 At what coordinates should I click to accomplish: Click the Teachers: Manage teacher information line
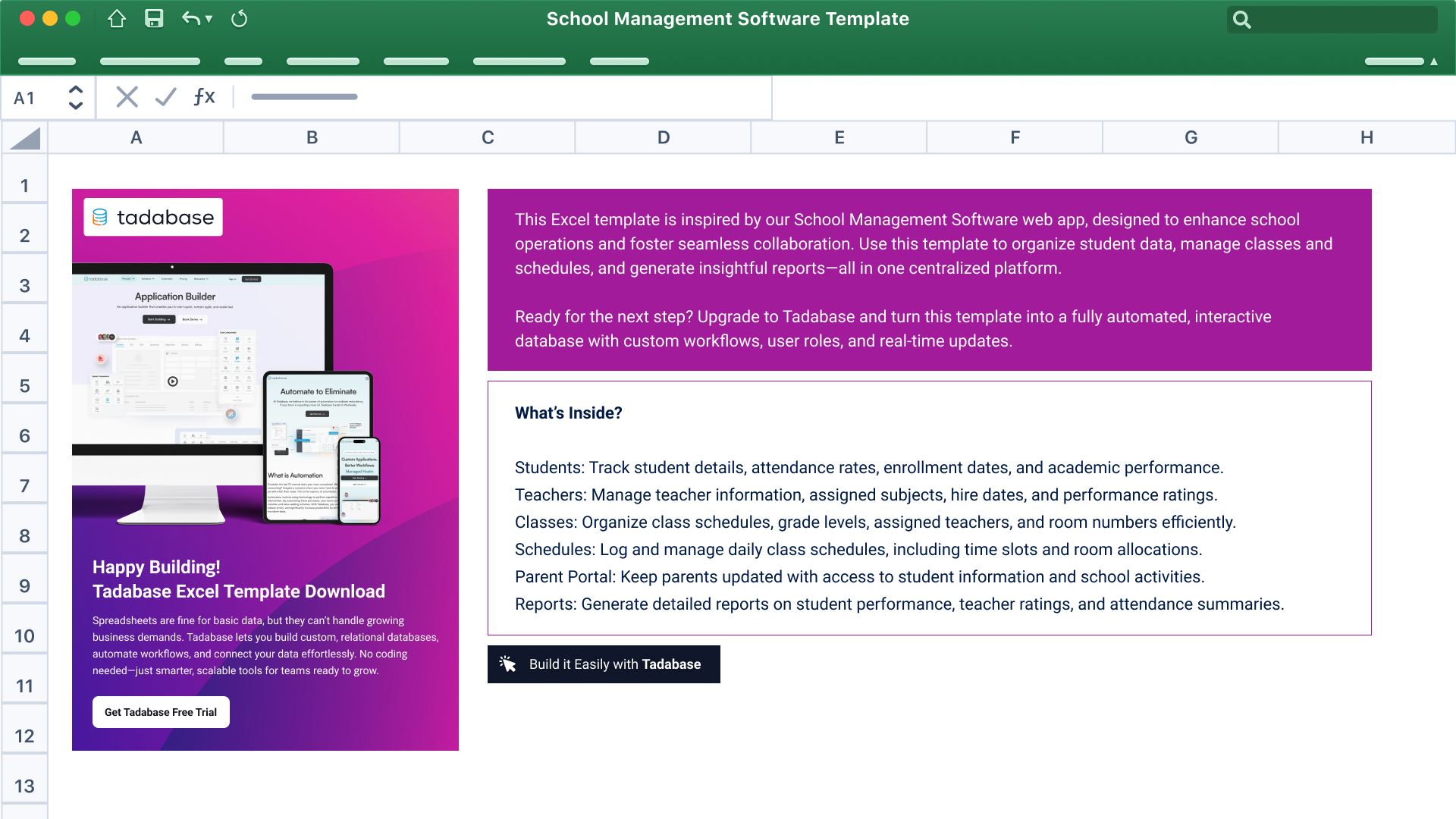pyautogui.click(x=866, y=495)
